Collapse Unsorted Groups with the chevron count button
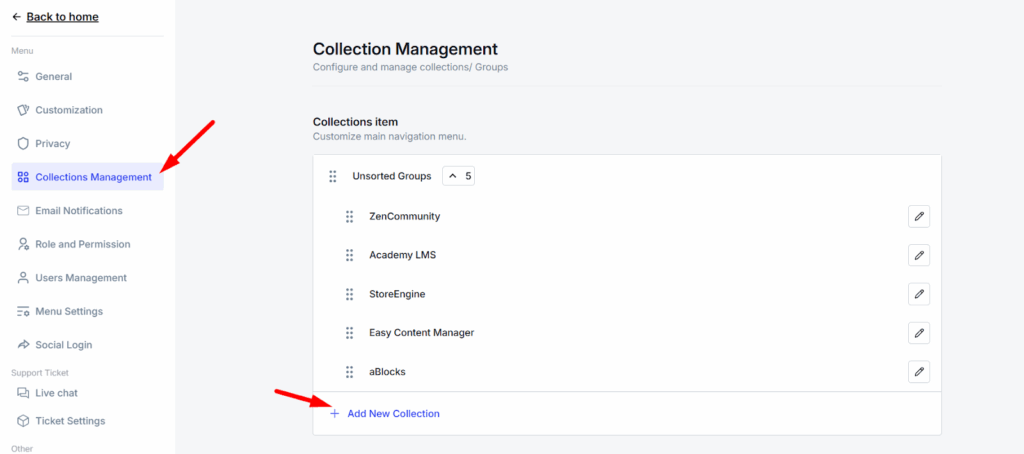 click(458, 176)
